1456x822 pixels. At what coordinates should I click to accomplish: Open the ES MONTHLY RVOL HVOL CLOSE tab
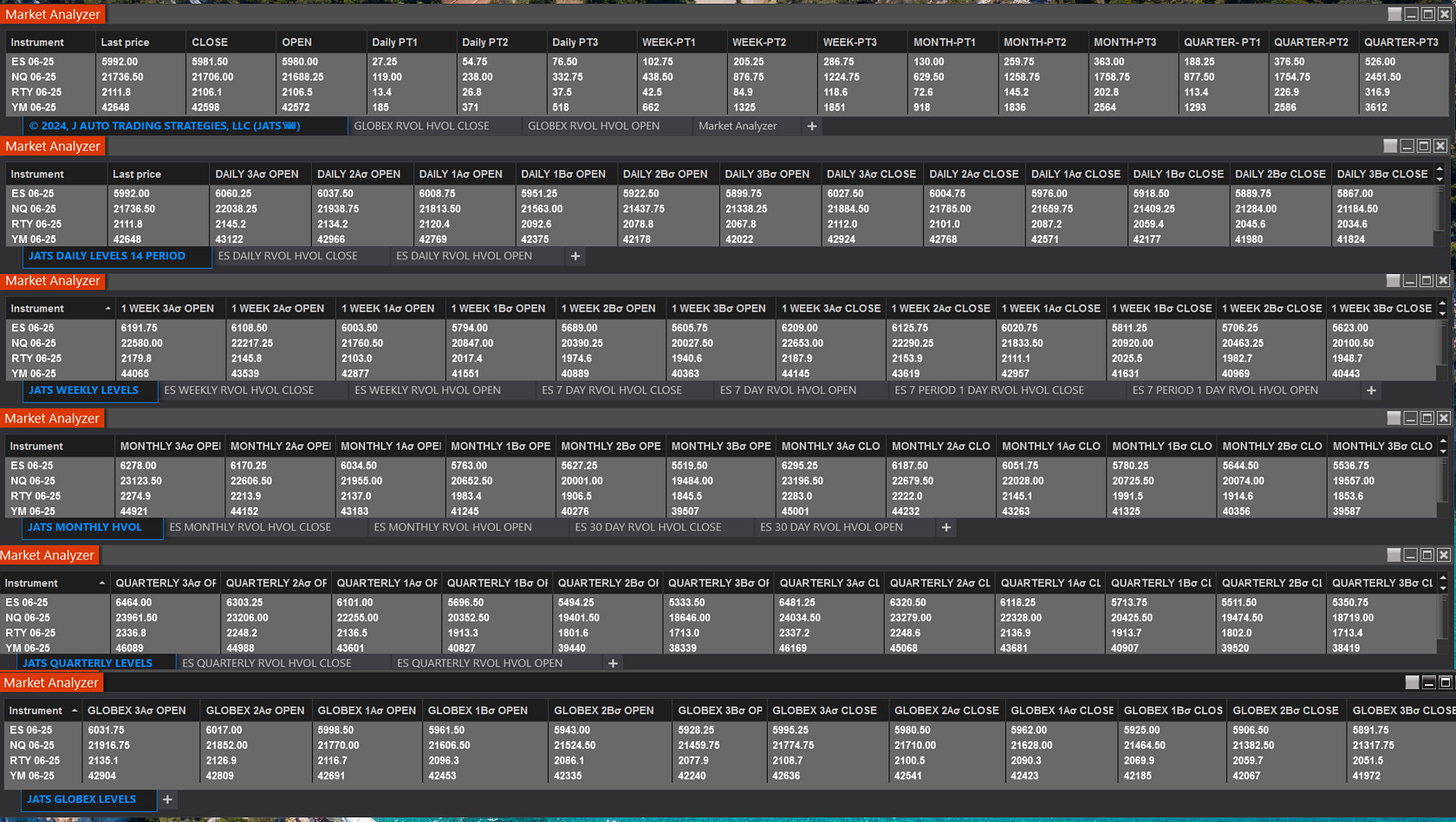tap(250, 527)
